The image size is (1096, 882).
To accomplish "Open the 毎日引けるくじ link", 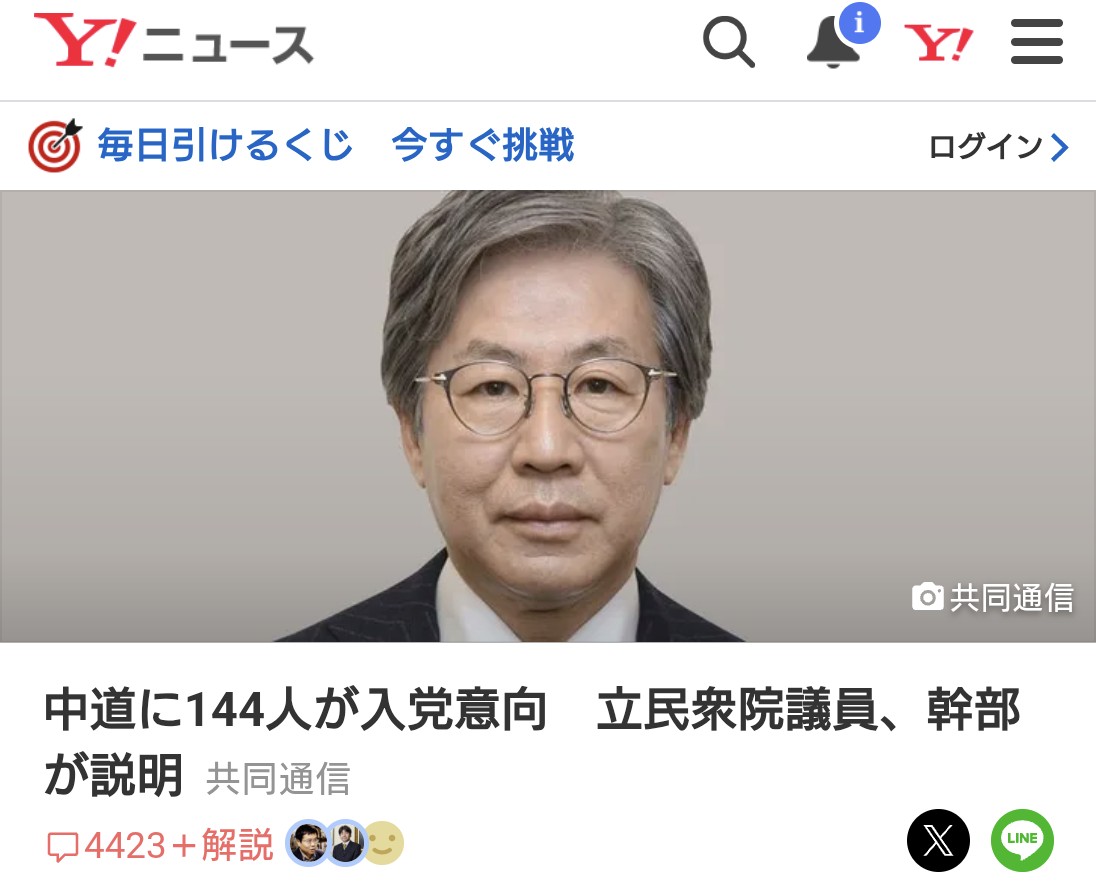I will 224,145.
